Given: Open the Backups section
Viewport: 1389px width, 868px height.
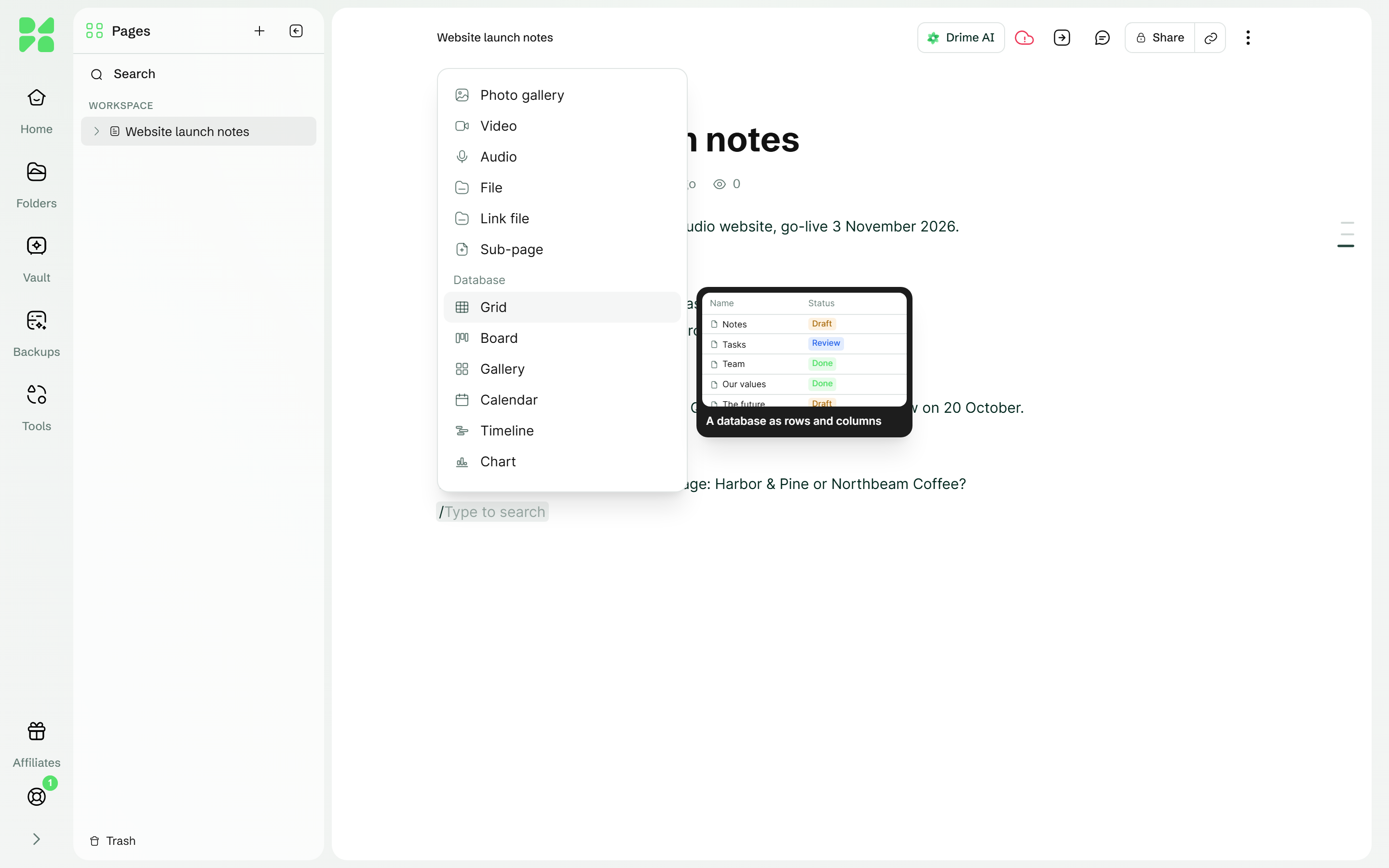Looking at the screenshot, I should (36, 334).
